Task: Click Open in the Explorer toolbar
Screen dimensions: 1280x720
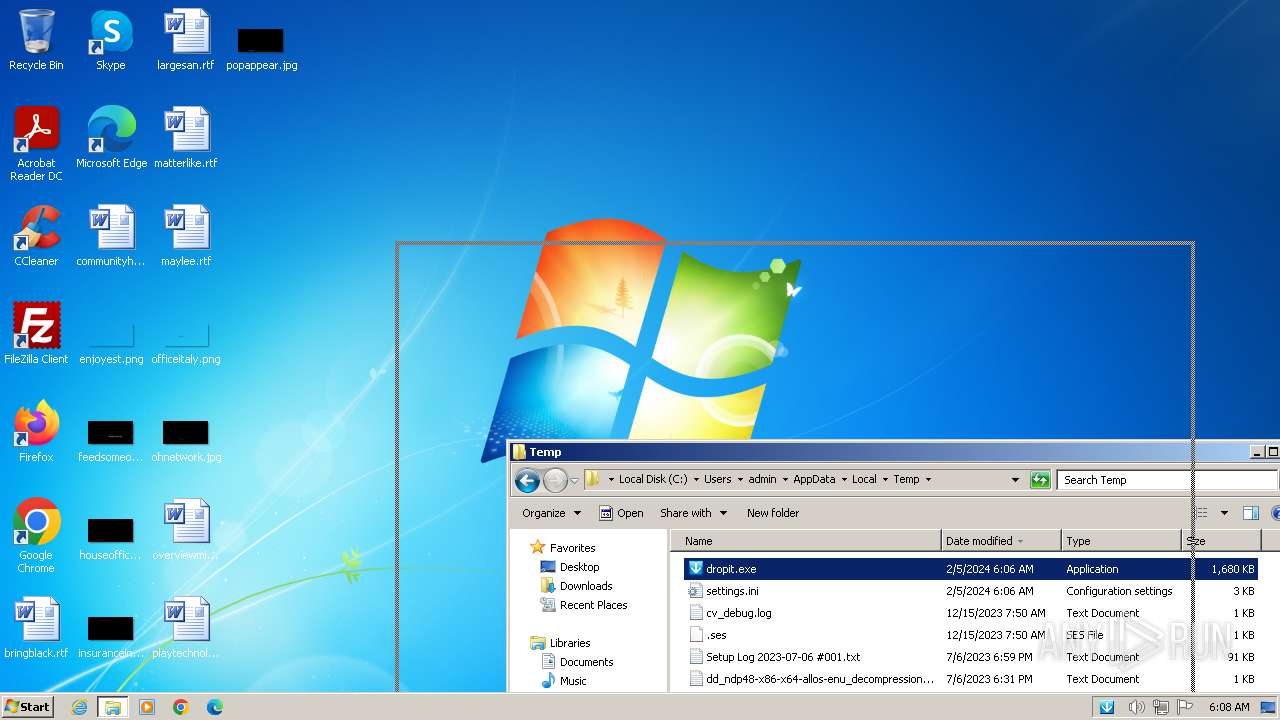Action: click(x=620, y=513)
